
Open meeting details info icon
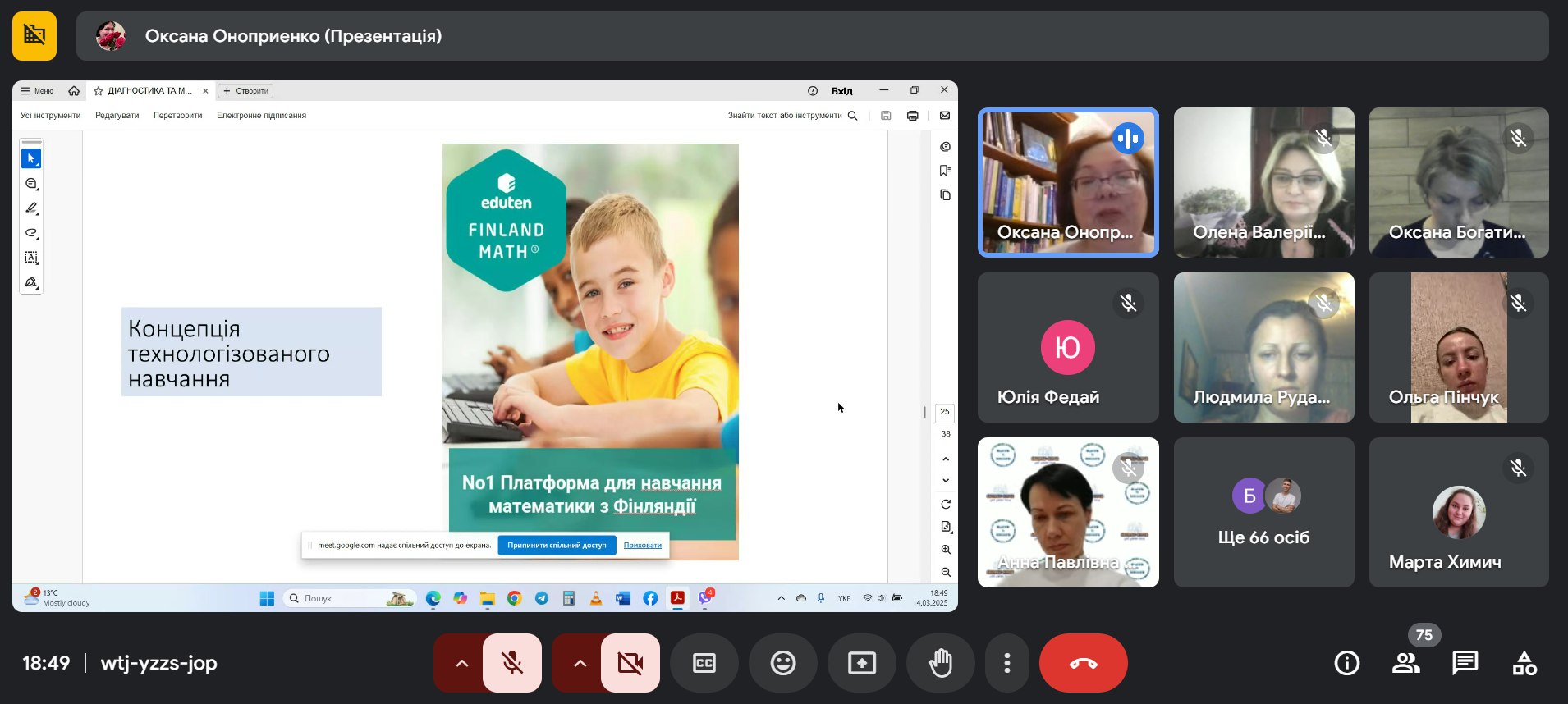click(x=1347, y=663)
